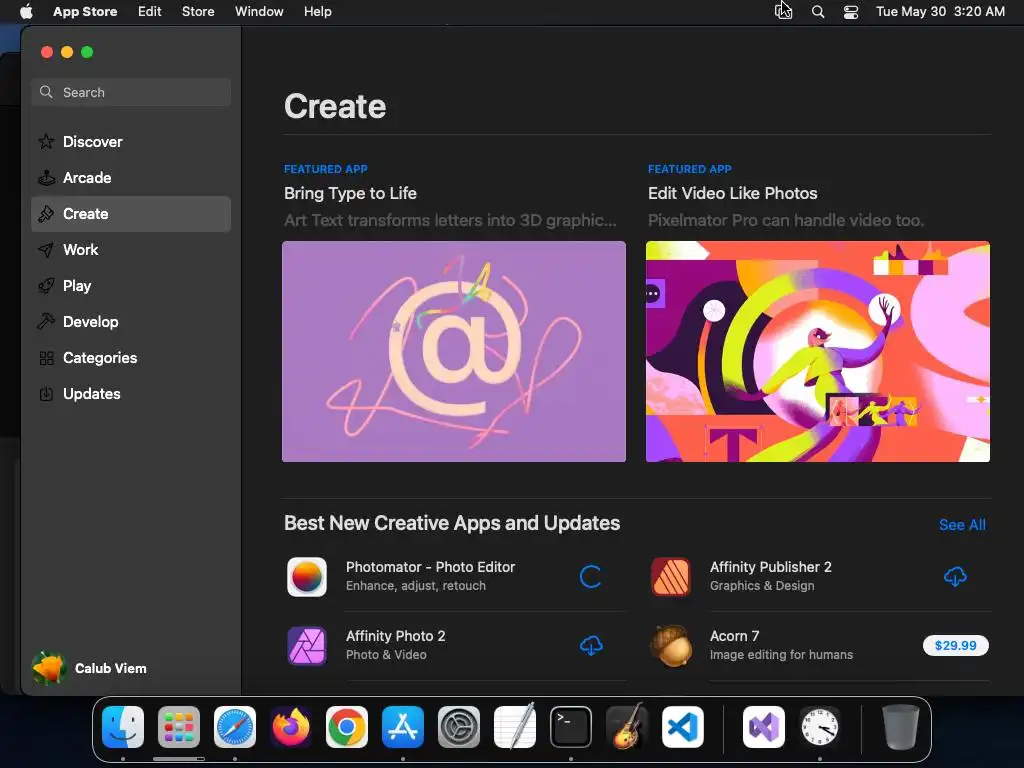Click the Categories grid icon in sidebar
The image size is (1024, 768).
(46, 358)
